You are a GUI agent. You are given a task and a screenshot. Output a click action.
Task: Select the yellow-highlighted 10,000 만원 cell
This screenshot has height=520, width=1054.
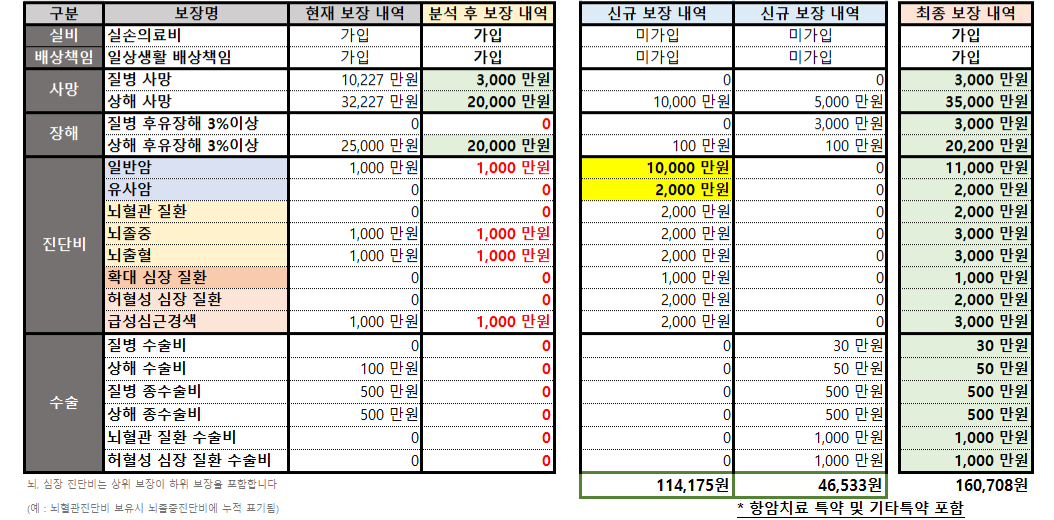coord(657,167)
